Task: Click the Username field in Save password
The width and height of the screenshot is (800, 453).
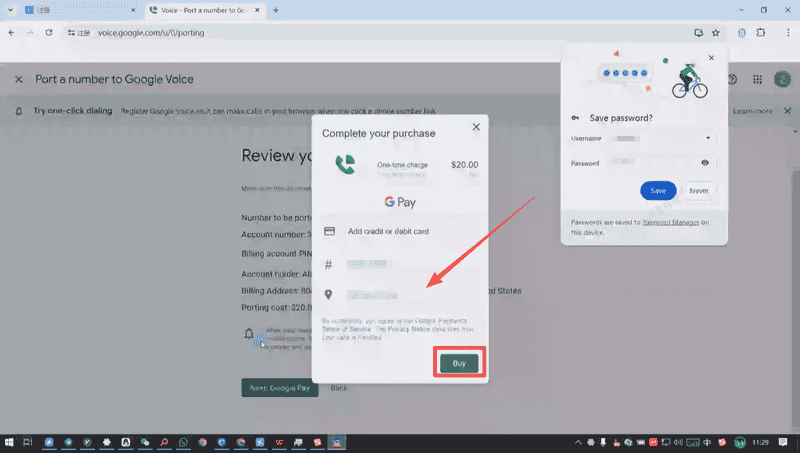Action: [x=663, y=138]
